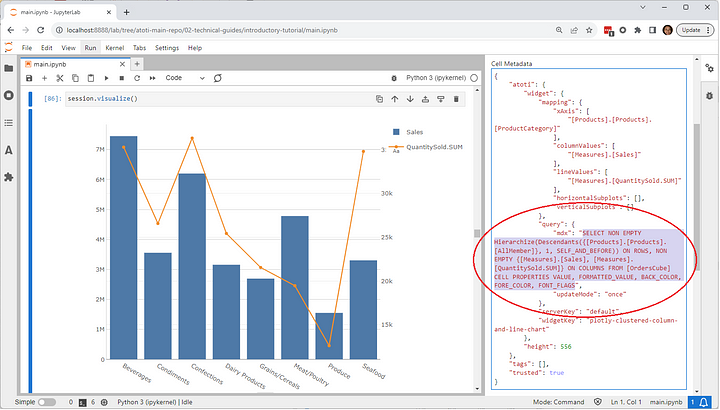This screenshot has width=720, height=410.
Task: Click the Ln 1, Col 1 status item
Action: pos(626,402)
